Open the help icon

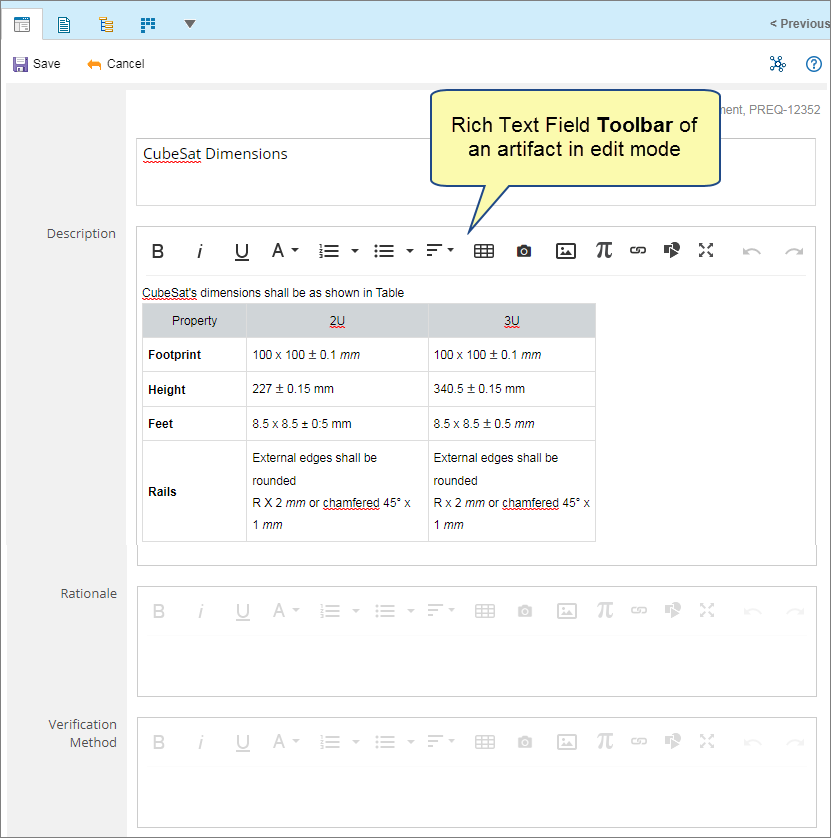[814, 64]
